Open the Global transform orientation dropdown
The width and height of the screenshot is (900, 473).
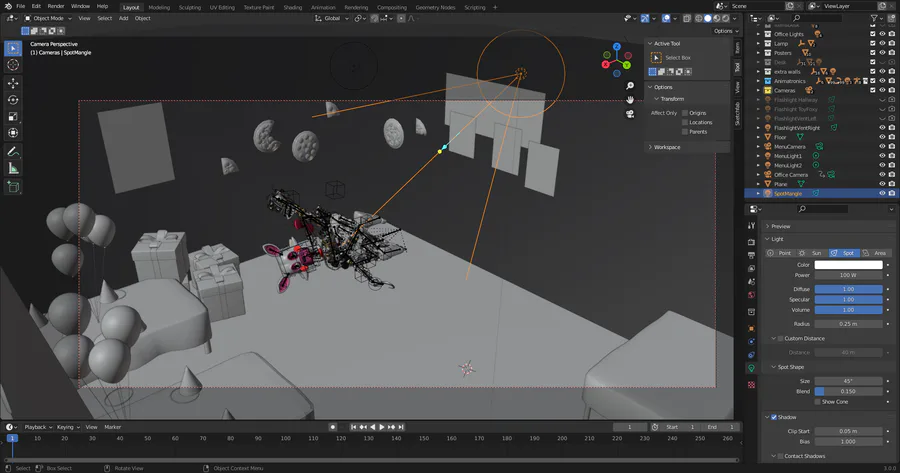pos(332,18)
